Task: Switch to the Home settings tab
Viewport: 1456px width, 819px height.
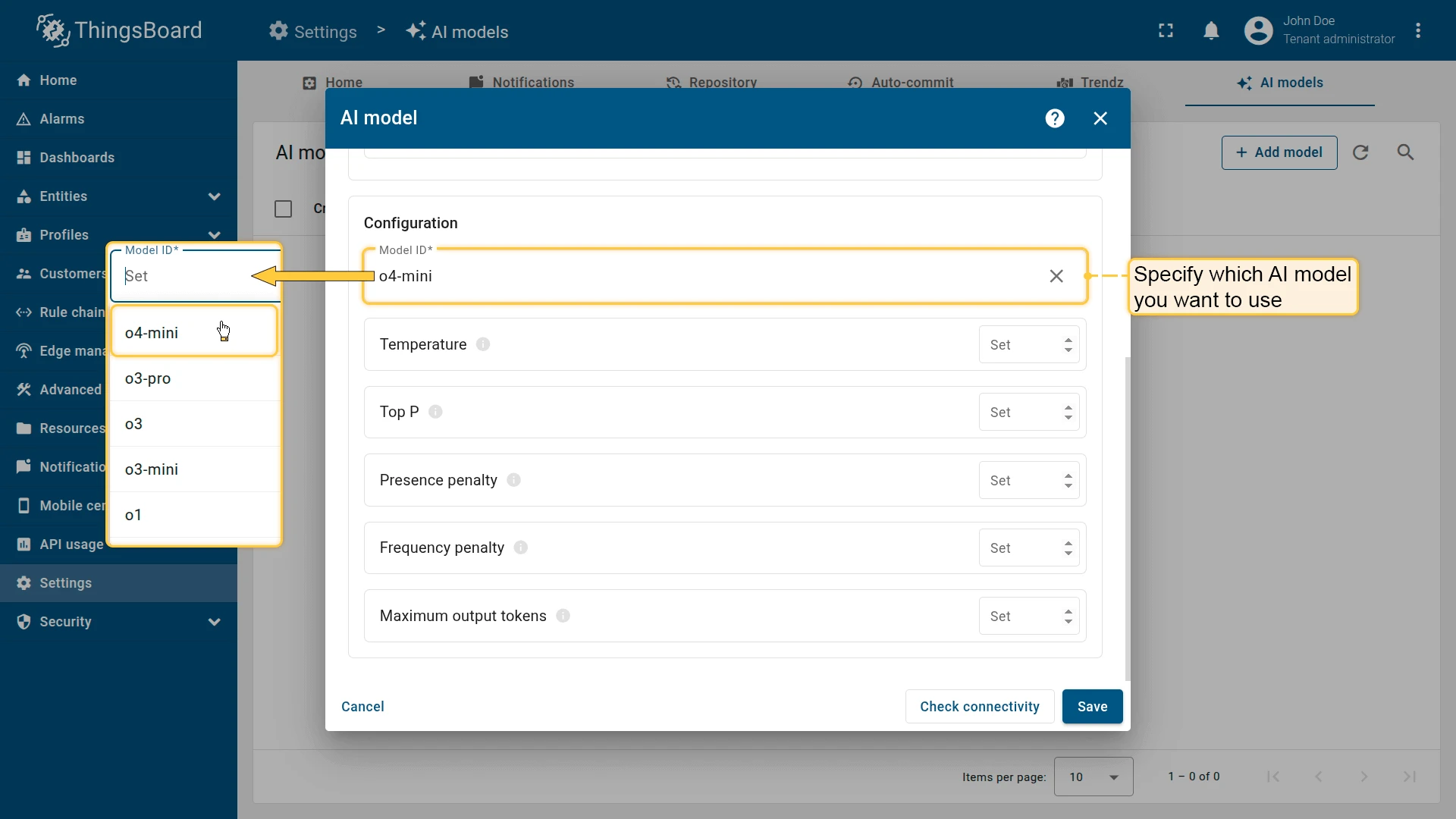Action: pyautogui.click(x=332, y=83)
